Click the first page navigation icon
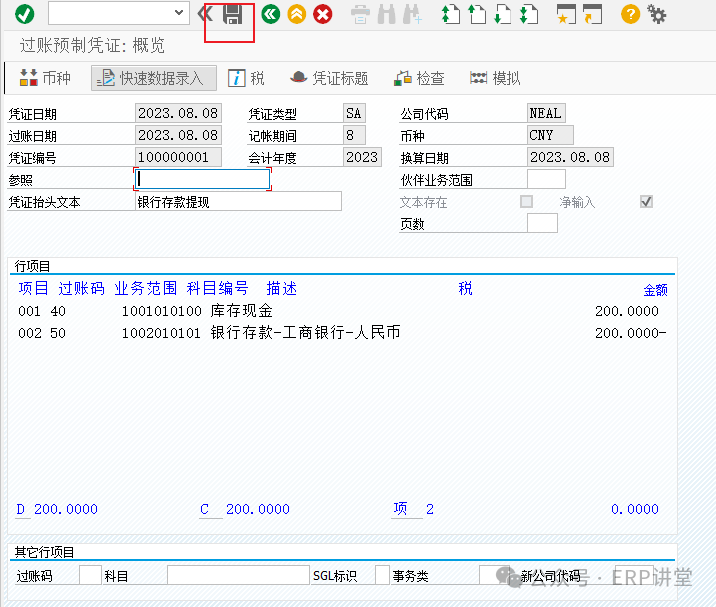Screen dimensions: 716x607 [451, 14]
